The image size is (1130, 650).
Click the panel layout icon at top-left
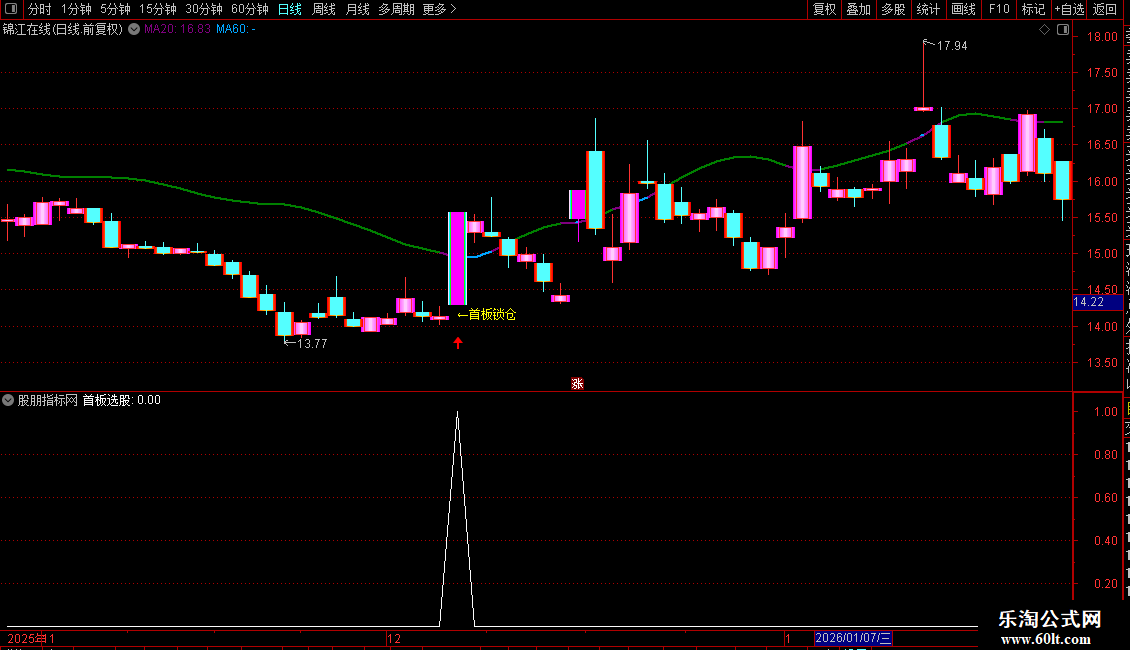(11, 9)
